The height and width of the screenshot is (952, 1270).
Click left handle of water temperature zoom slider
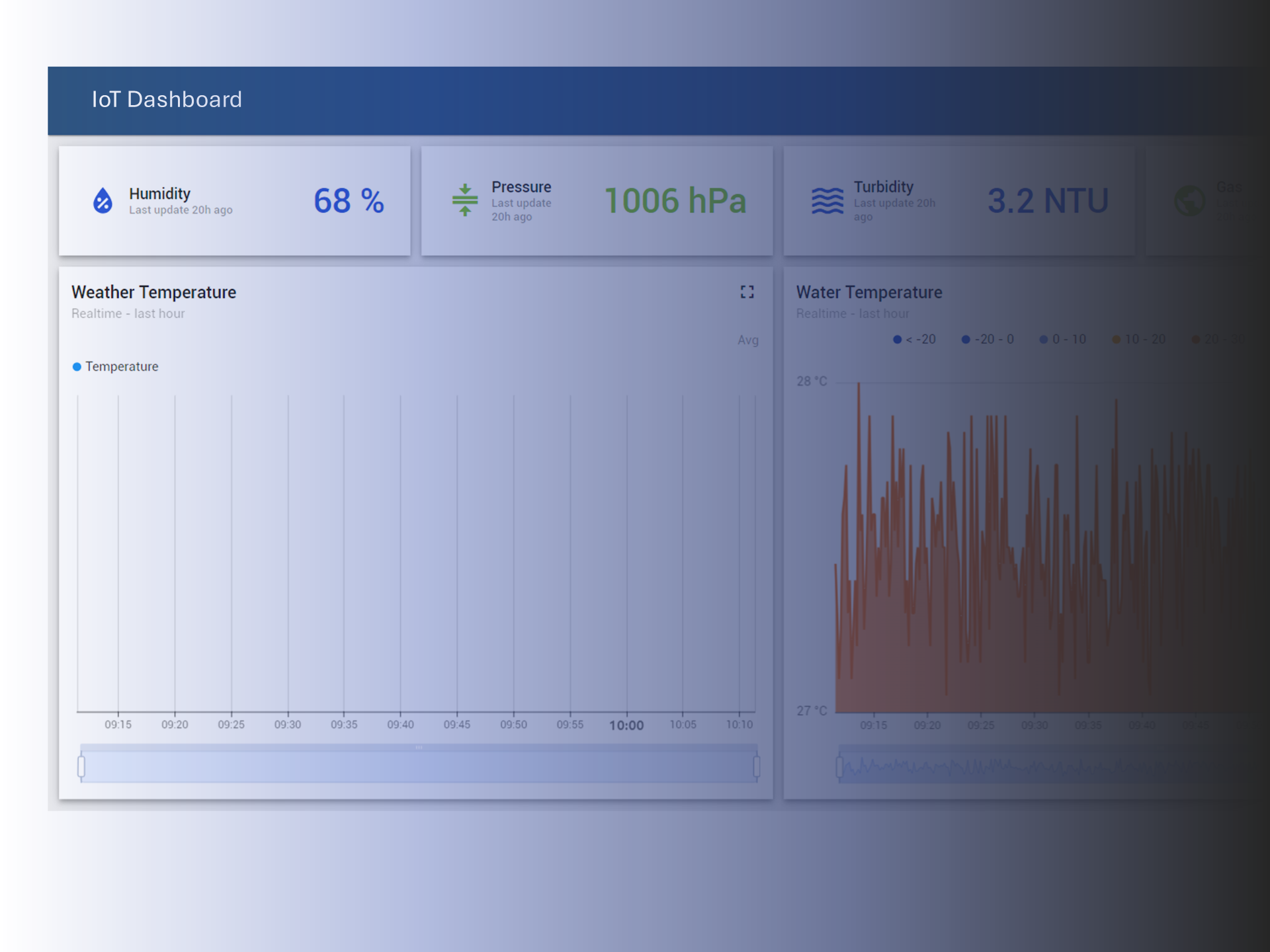pyautogui.click(x=839, y=767)
